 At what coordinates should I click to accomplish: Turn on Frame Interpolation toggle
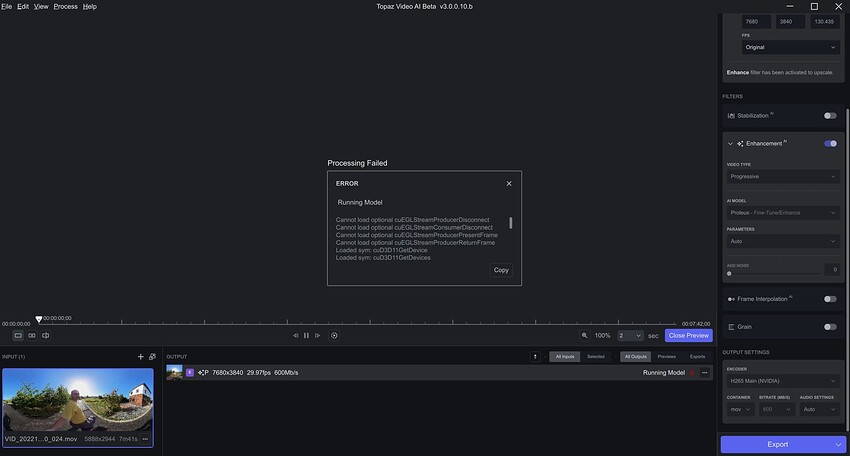pyautogui.click(x=830, y=299)
